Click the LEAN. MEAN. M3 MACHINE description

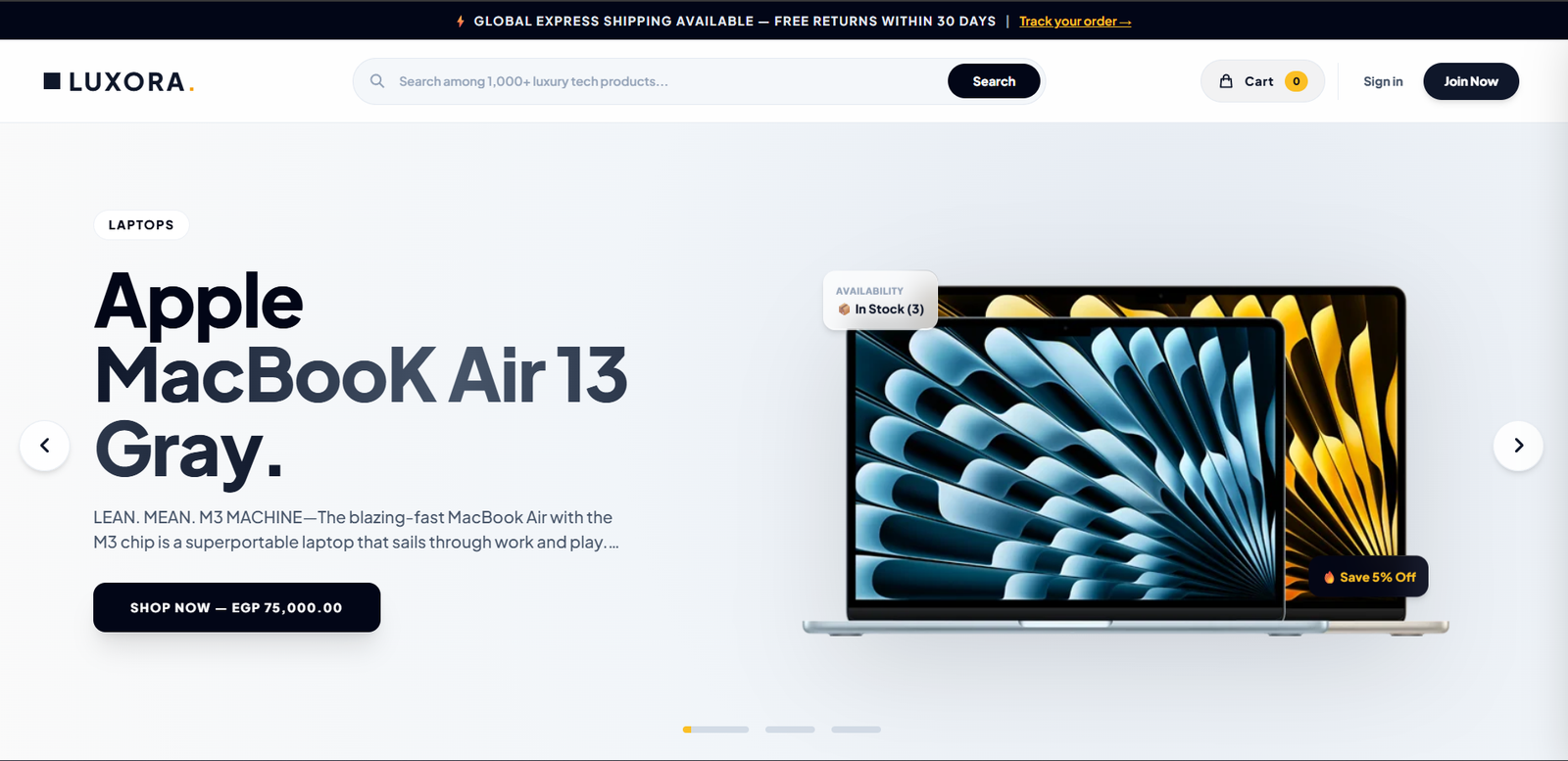click(356, 530)
